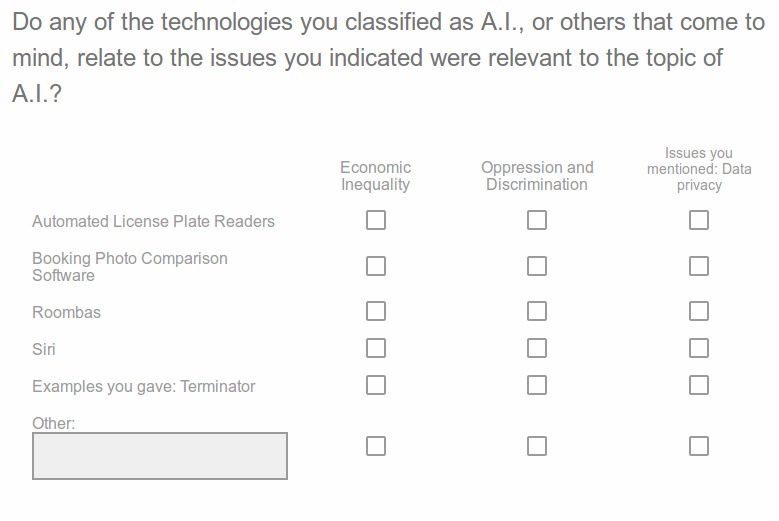Check Oppression and Discrimination for License Plate Readers

pos(537,220)
